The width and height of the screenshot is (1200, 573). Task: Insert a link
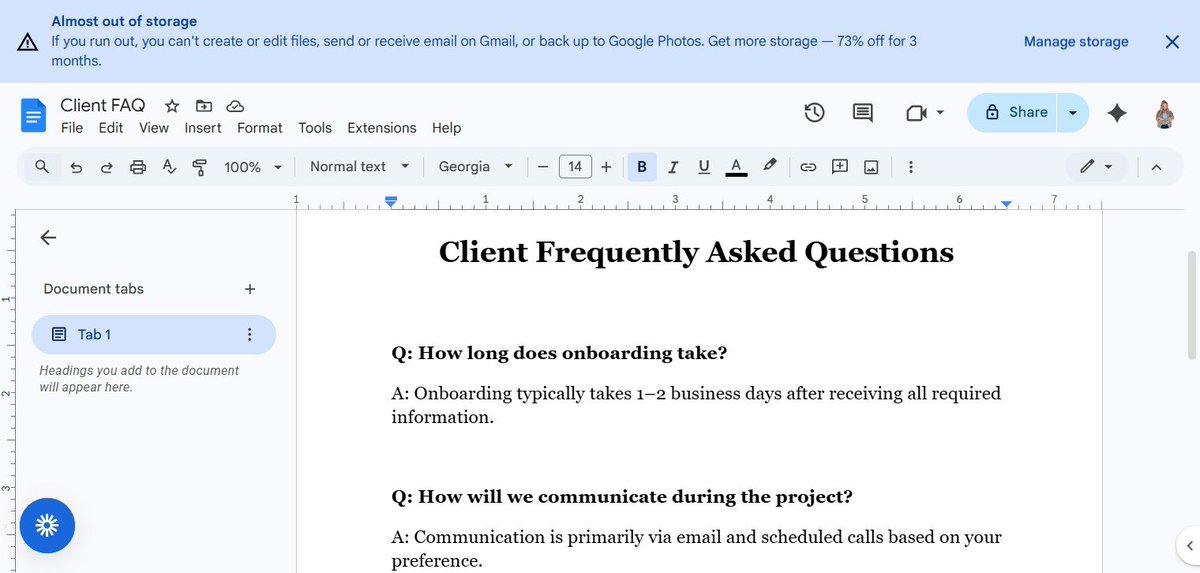click(x=809, y=167)
